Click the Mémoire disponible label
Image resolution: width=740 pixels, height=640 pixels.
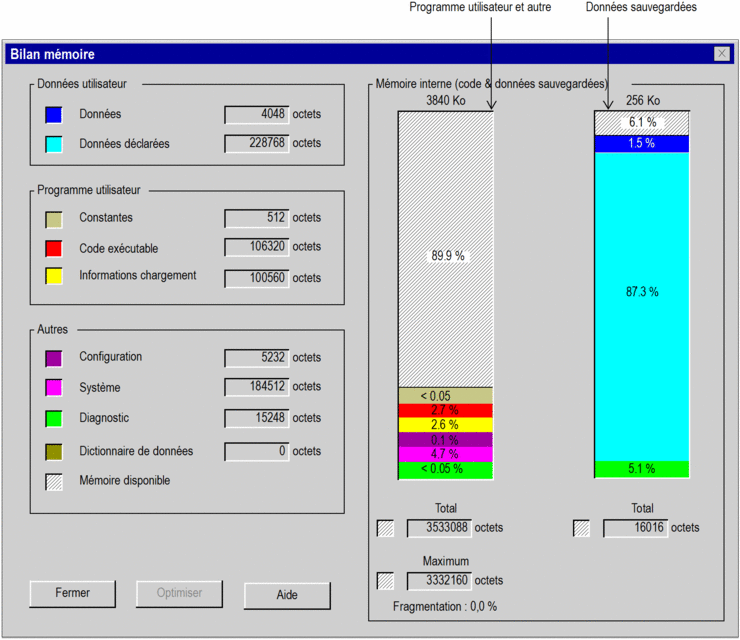(x=125, y=481)
